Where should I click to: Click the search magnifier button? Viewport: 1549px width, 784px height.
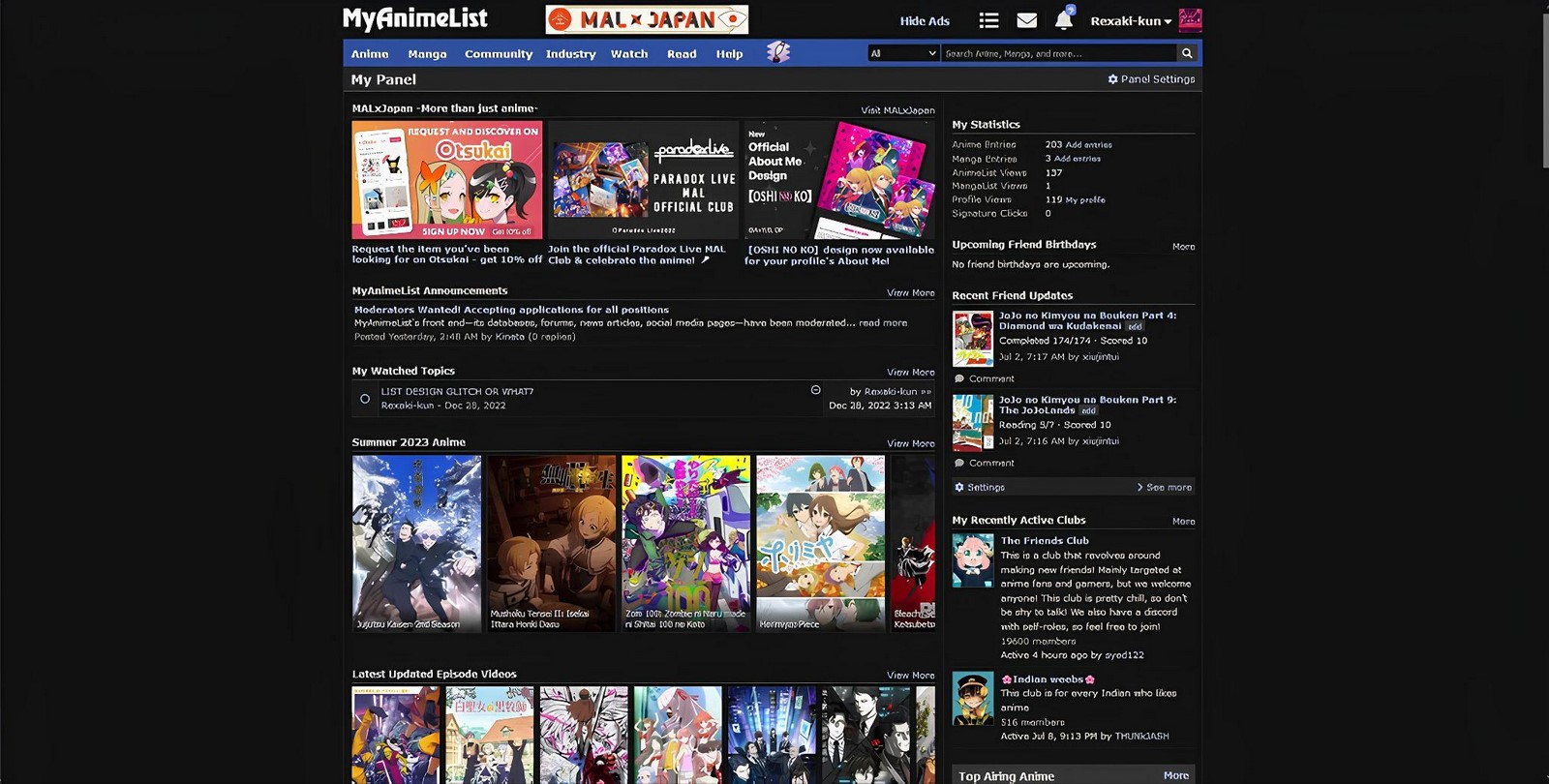pyautogui.click(x=1187, y=53)
